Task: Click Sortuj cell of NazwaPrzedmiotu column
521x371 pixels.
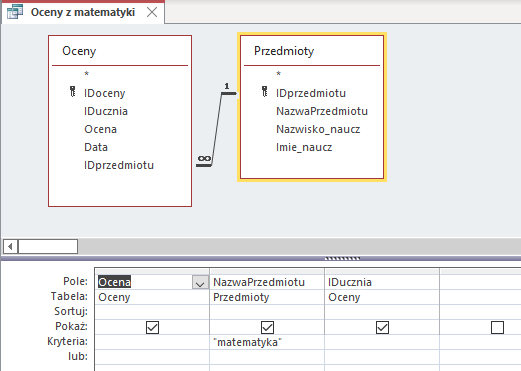Action: coord(267,312)
